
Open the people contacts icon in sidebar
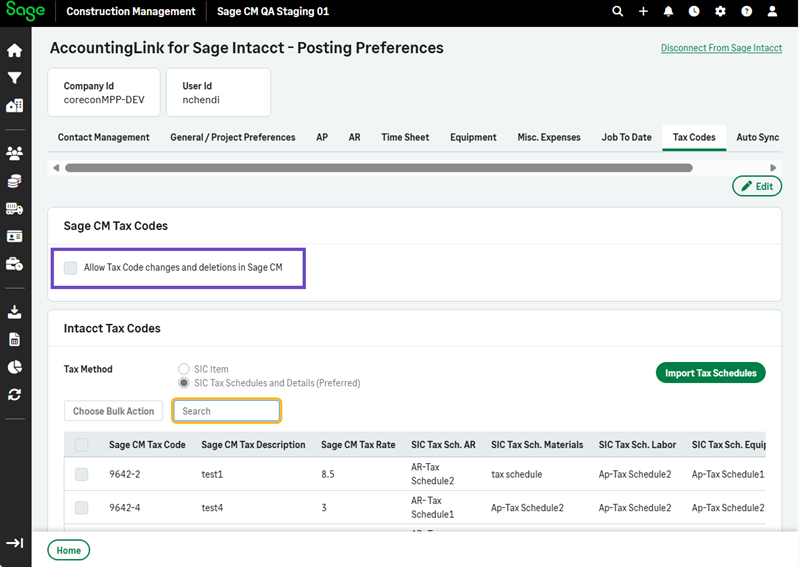14,153
